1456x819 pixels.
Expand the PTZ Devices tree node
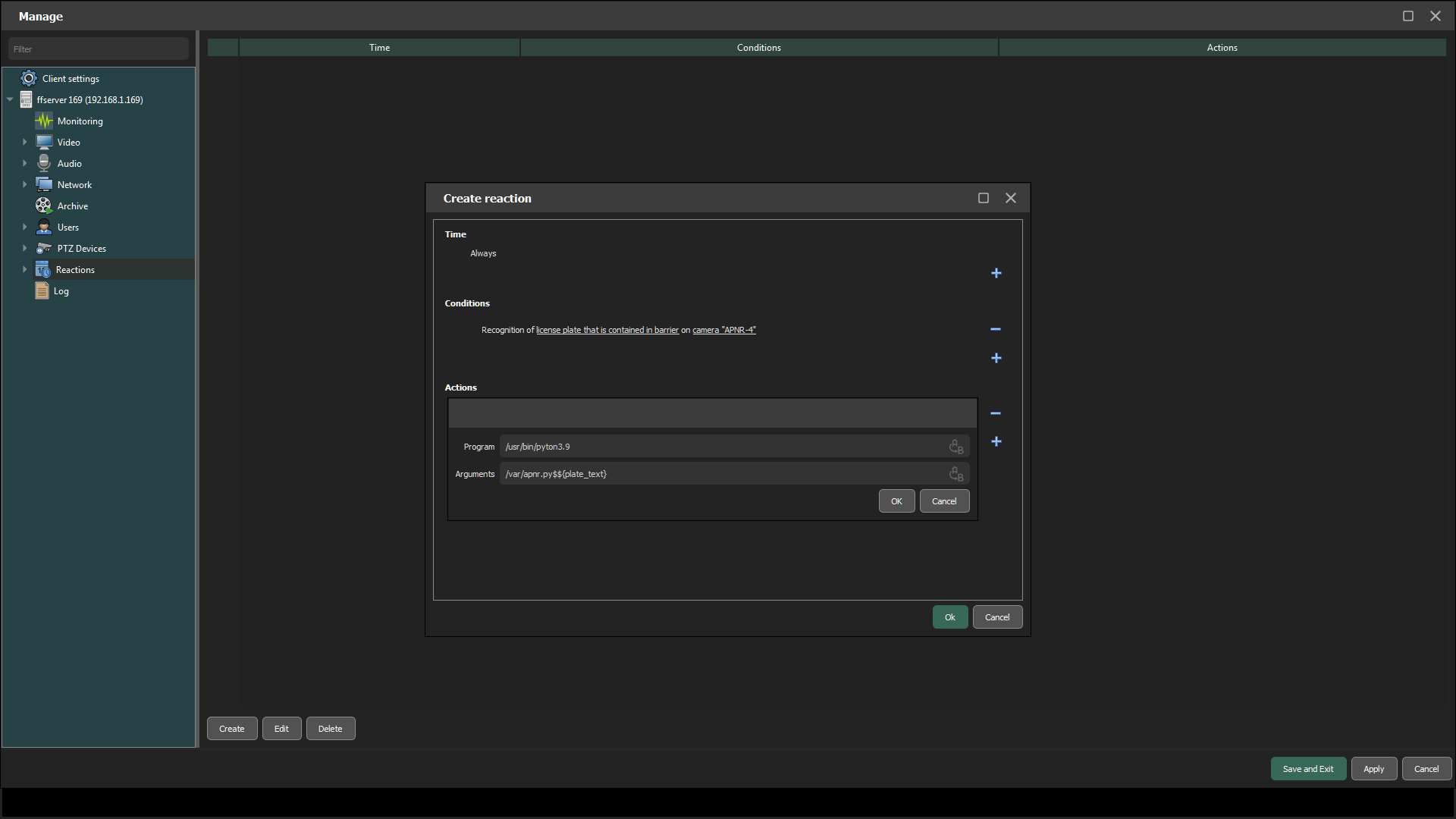click(24, 248)
